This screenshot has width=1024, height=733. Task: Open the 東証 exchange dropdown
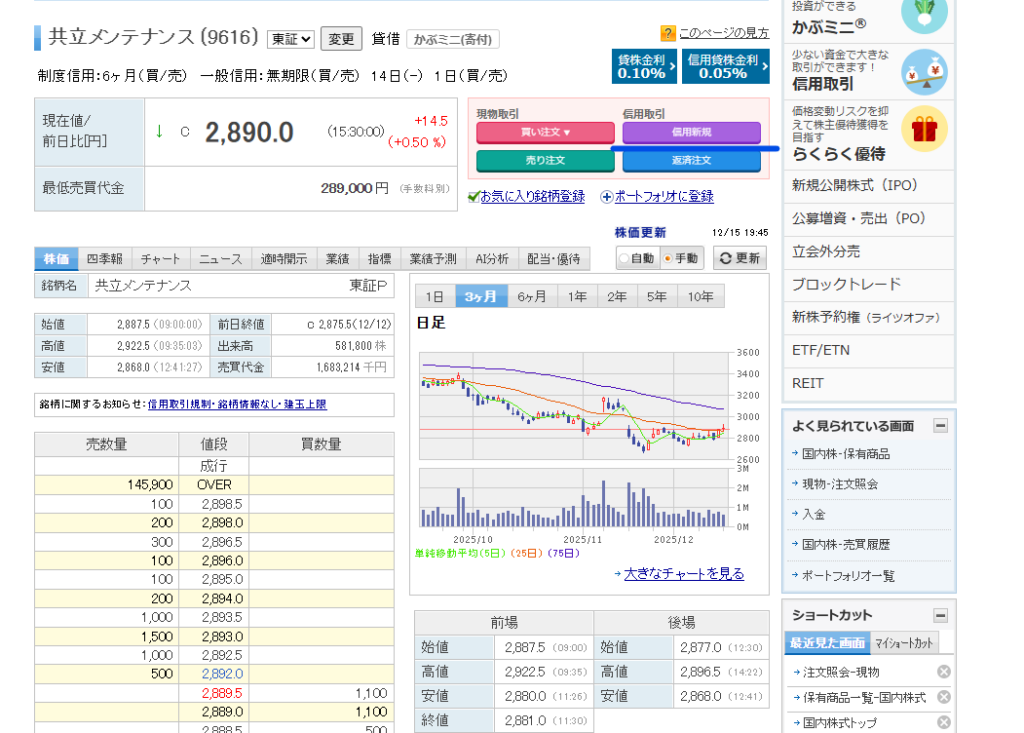click(x=290, y=39)
